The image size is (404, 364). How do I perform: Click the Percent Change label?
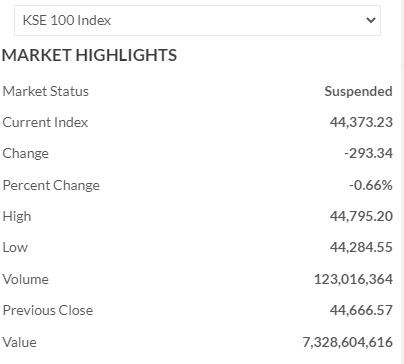click(x=51, y=185)
